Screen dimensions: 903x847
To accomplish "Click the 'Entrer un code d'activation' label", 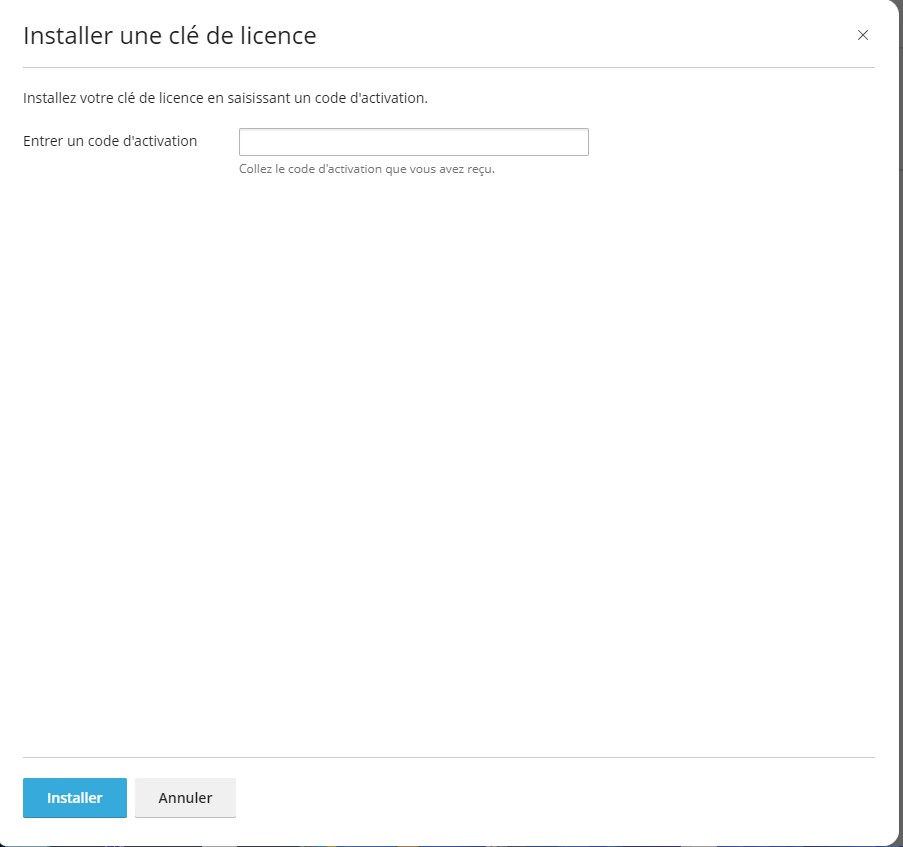I will click(110, 141).
